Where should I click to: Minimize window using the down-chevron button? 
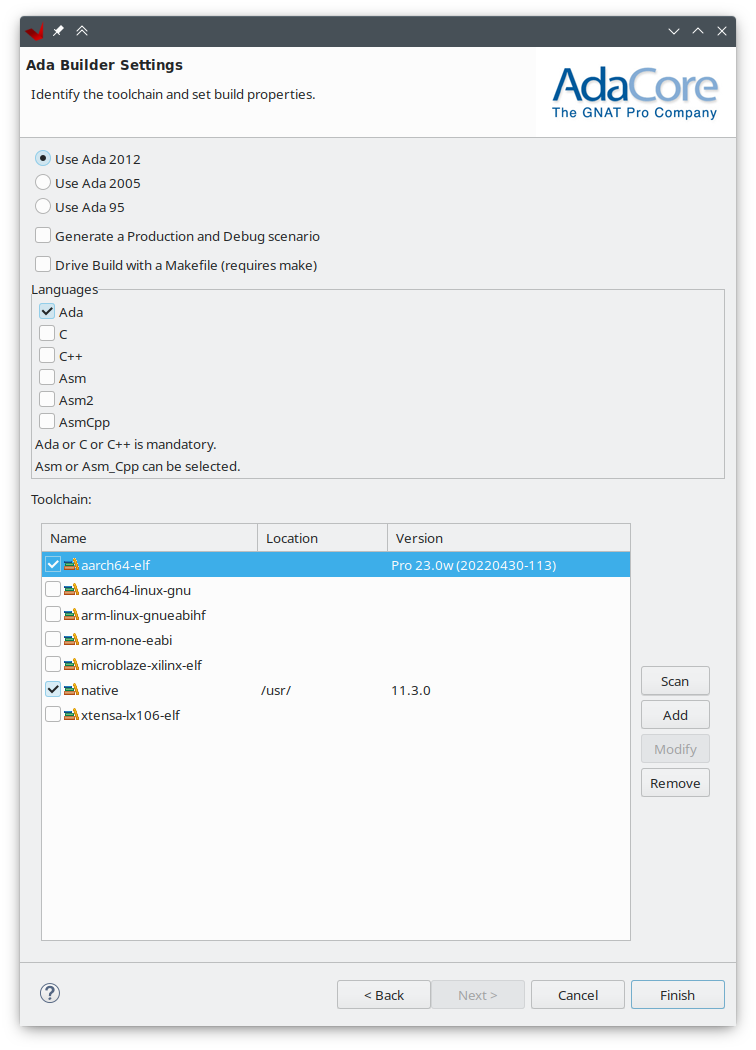(x=674, y=31)
